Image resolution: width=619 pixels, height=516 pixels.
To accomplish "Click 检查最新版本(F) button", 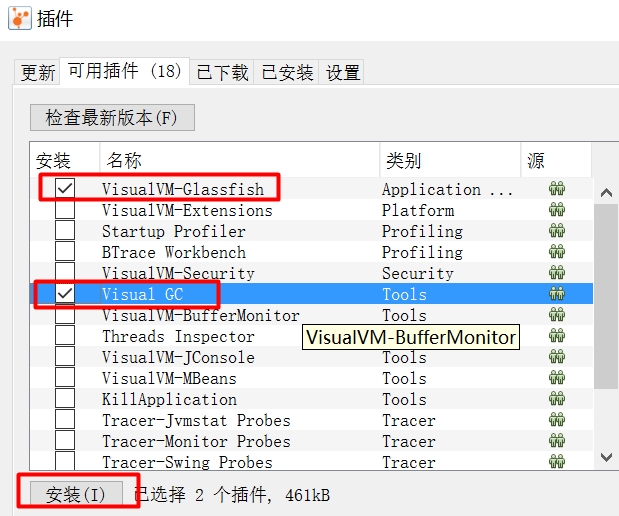I will point(112,118).
